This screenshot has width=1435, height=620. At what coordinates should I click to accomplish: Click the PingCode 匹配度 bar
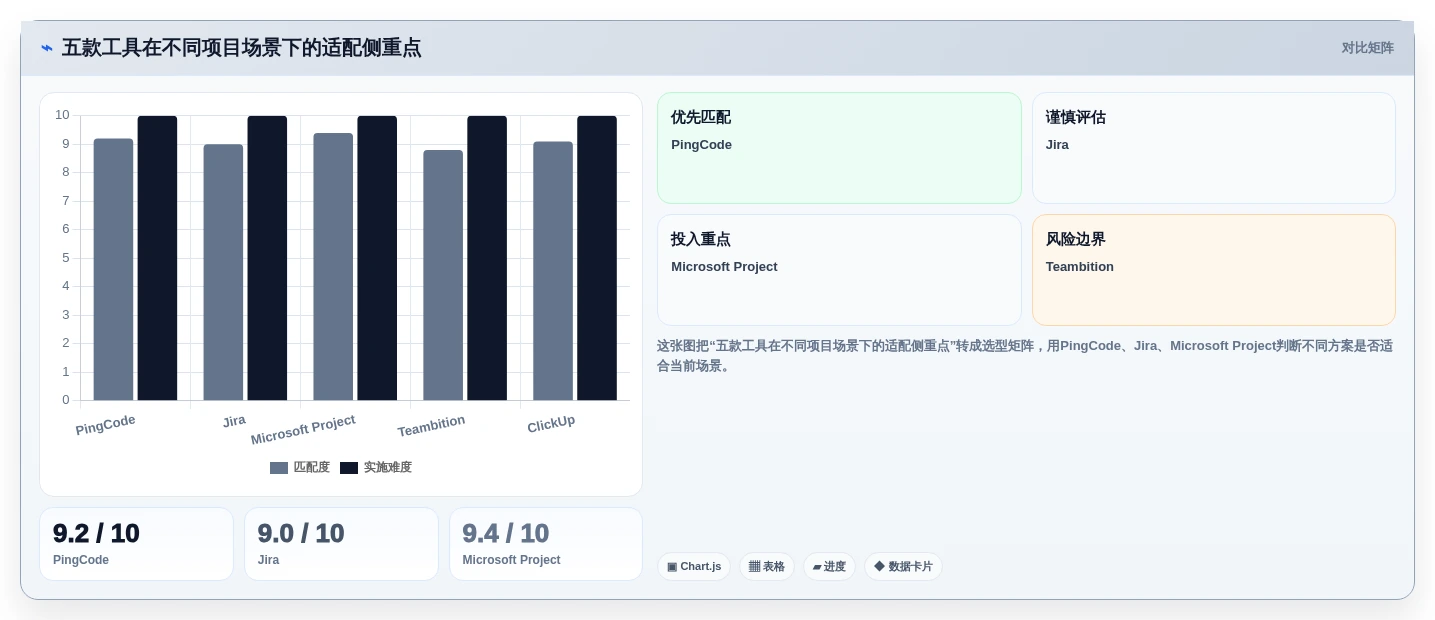(x=113, y=270)
